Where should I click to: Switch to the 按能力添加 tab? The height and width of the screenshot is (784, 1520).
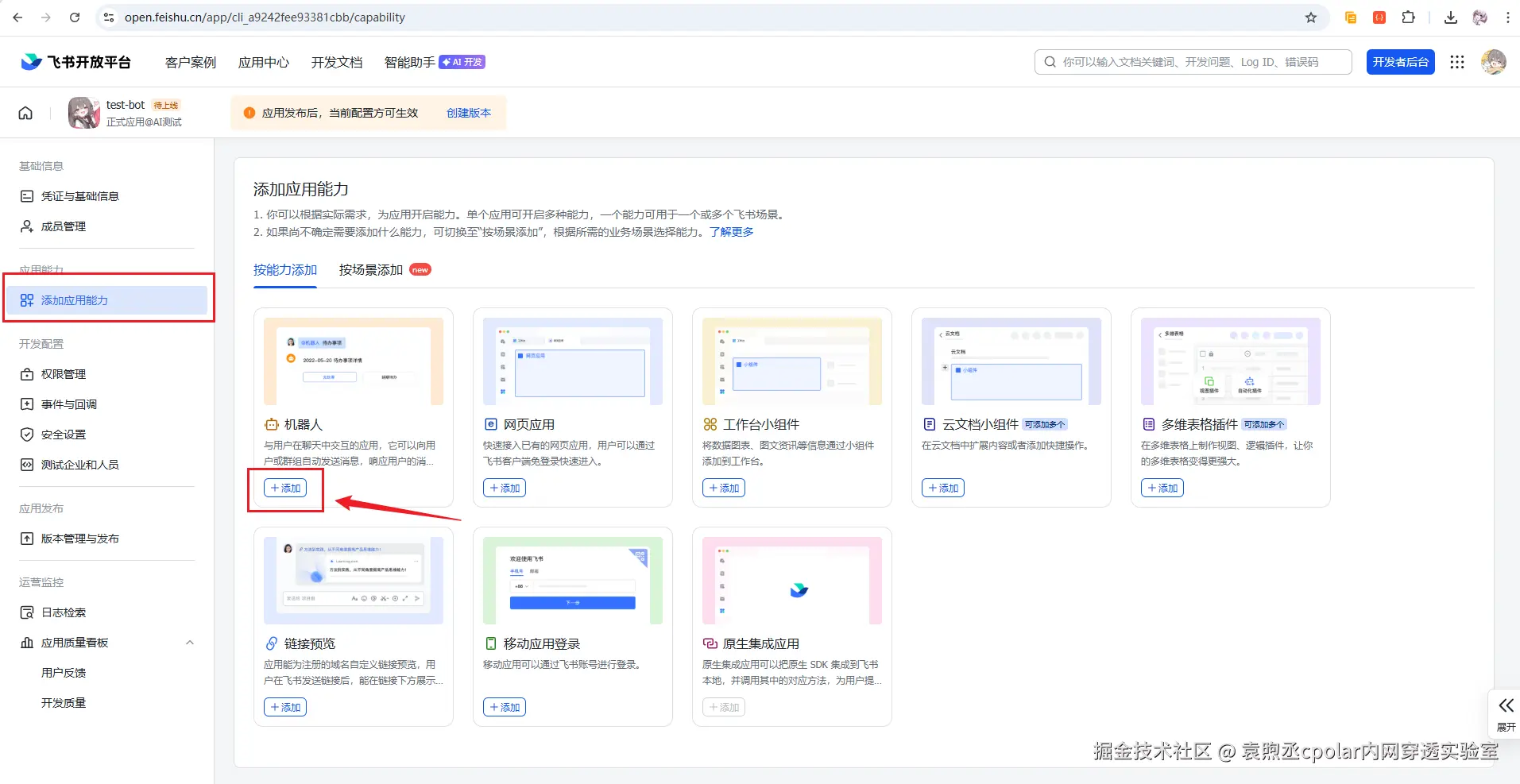pyautogui.click(x=285, y=270)
